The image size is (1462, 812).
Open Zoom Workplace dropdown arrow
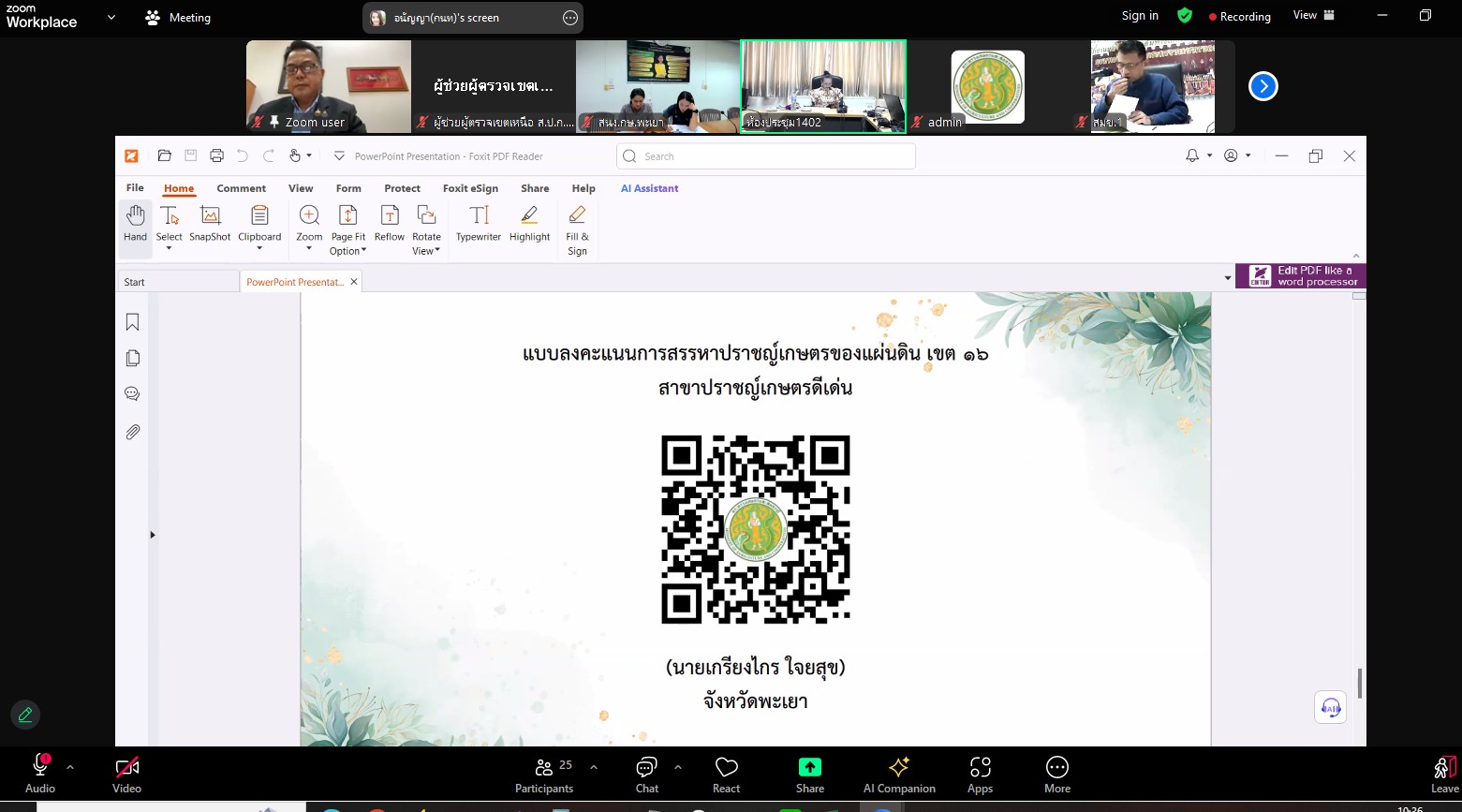pyautogui.click(x=111, y=17)
